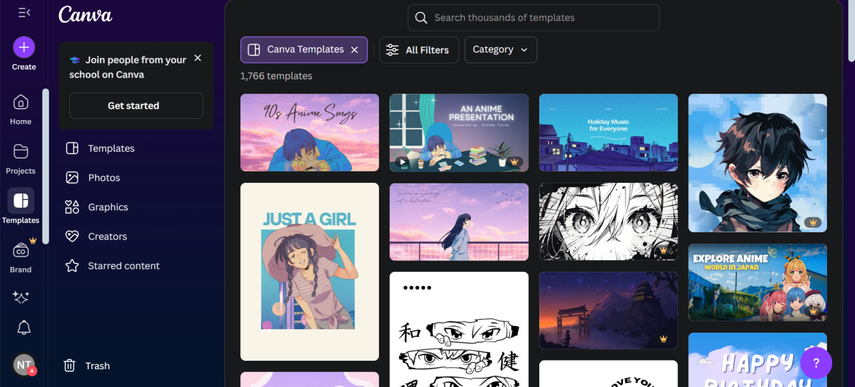855x387 pixels.
Task: Open the girl on pink balcony template
Action: tap(459, 222)
